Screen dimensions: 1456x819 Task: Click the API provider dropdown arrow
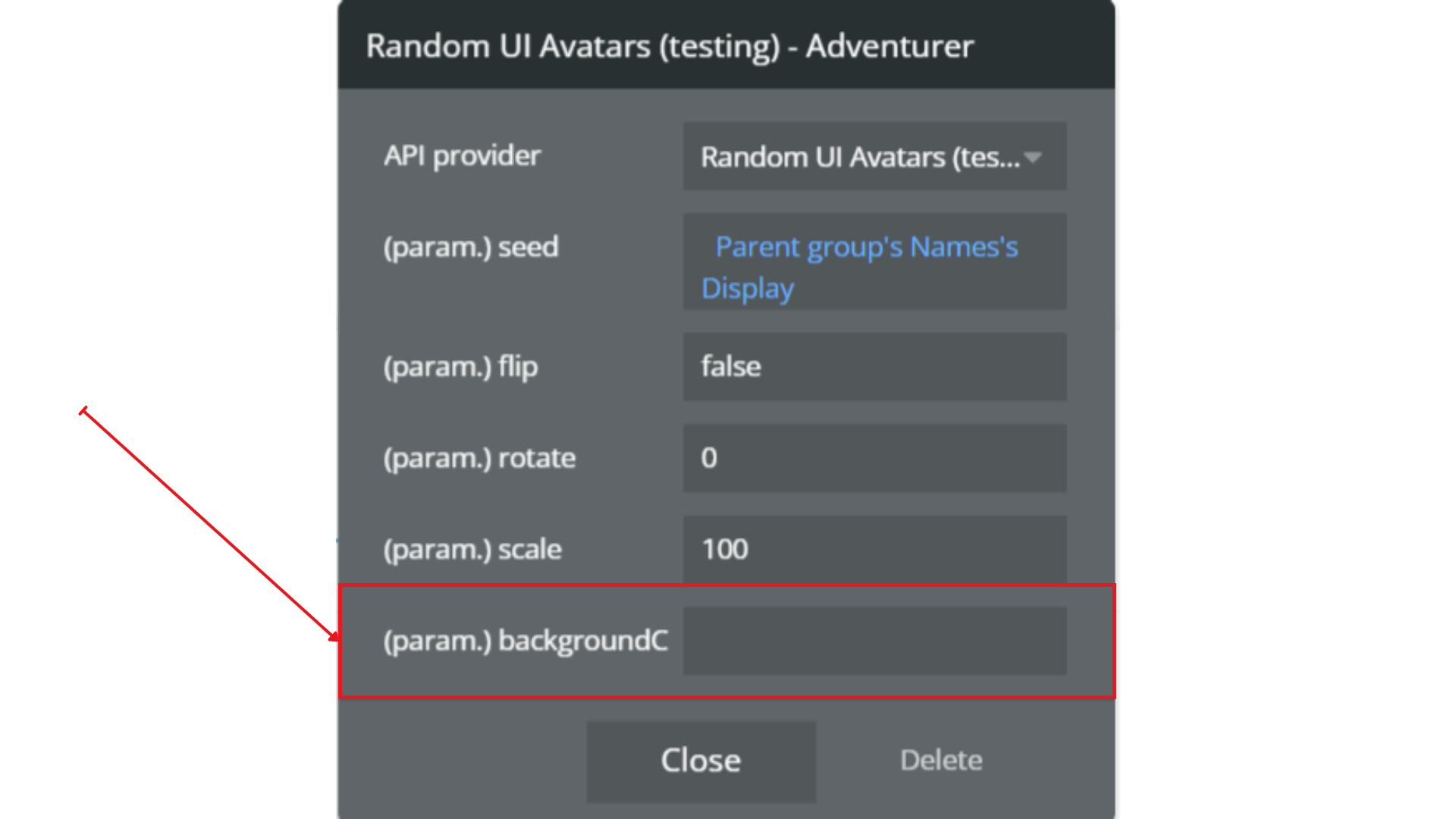click(1032, 158)
